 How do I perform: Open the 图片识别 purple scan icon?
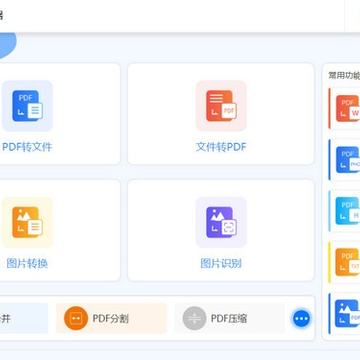(221, 222)
